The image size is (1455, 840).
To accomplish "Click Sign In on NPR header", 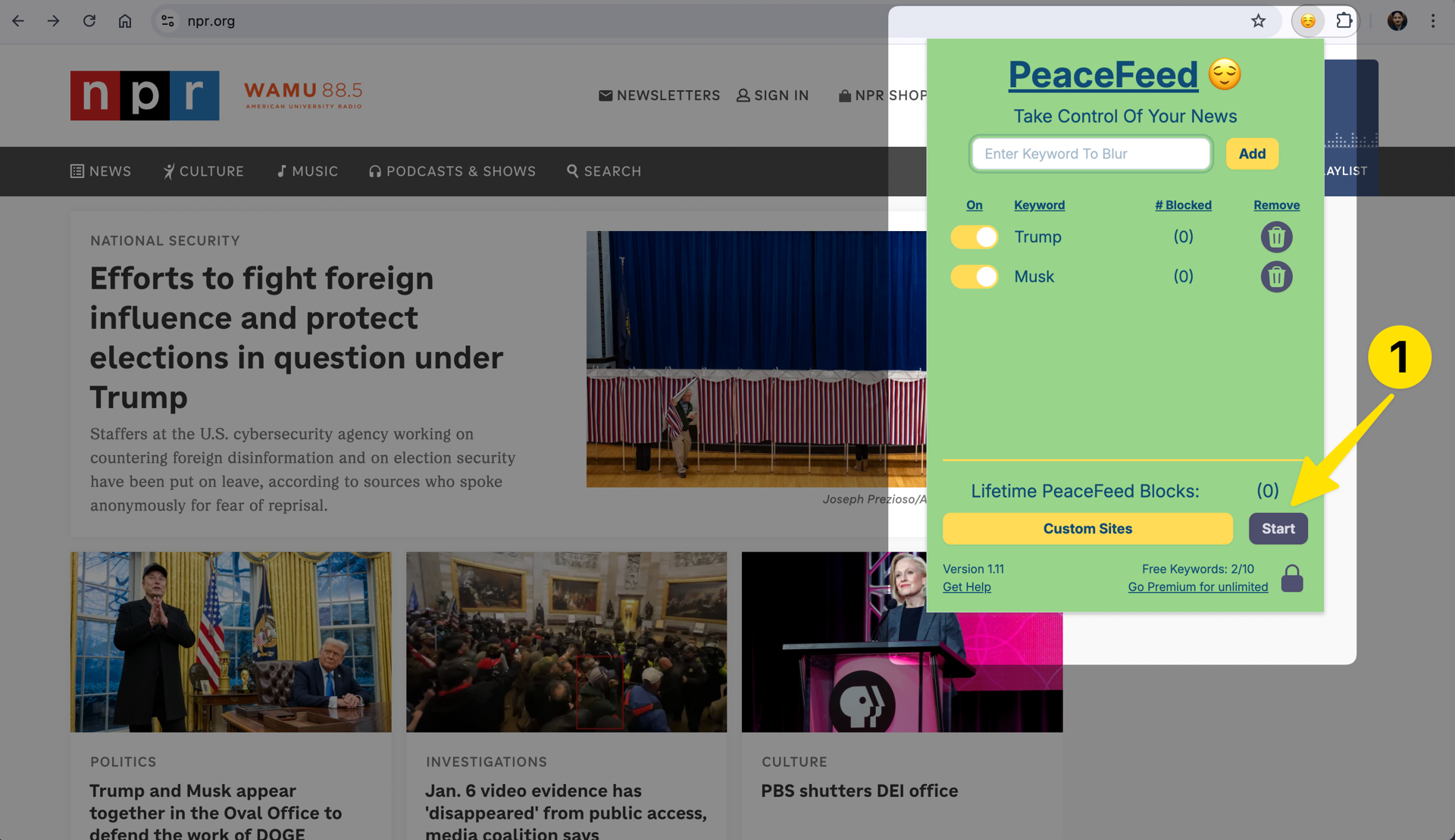I will pos(772,95).
